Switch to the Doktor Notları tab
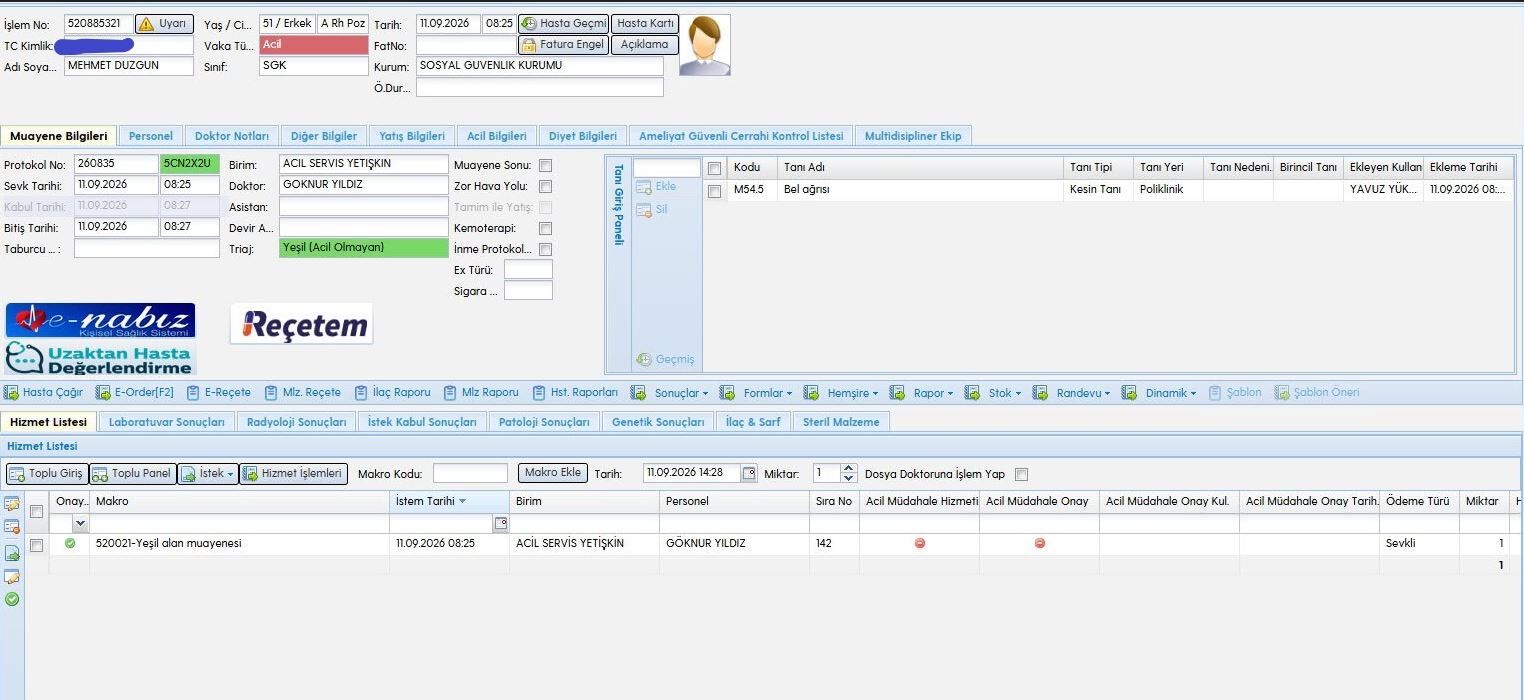 click(x=232, y=136)
